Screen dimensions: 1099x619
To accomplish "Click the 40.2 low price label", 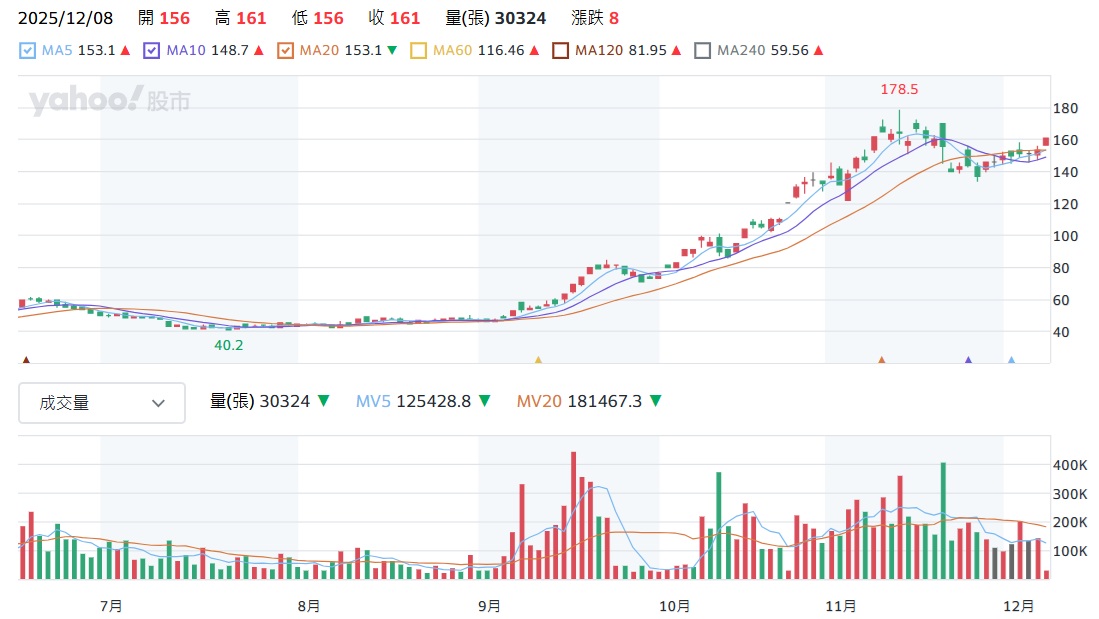I will pyautogui.click(x=229, y=345).
